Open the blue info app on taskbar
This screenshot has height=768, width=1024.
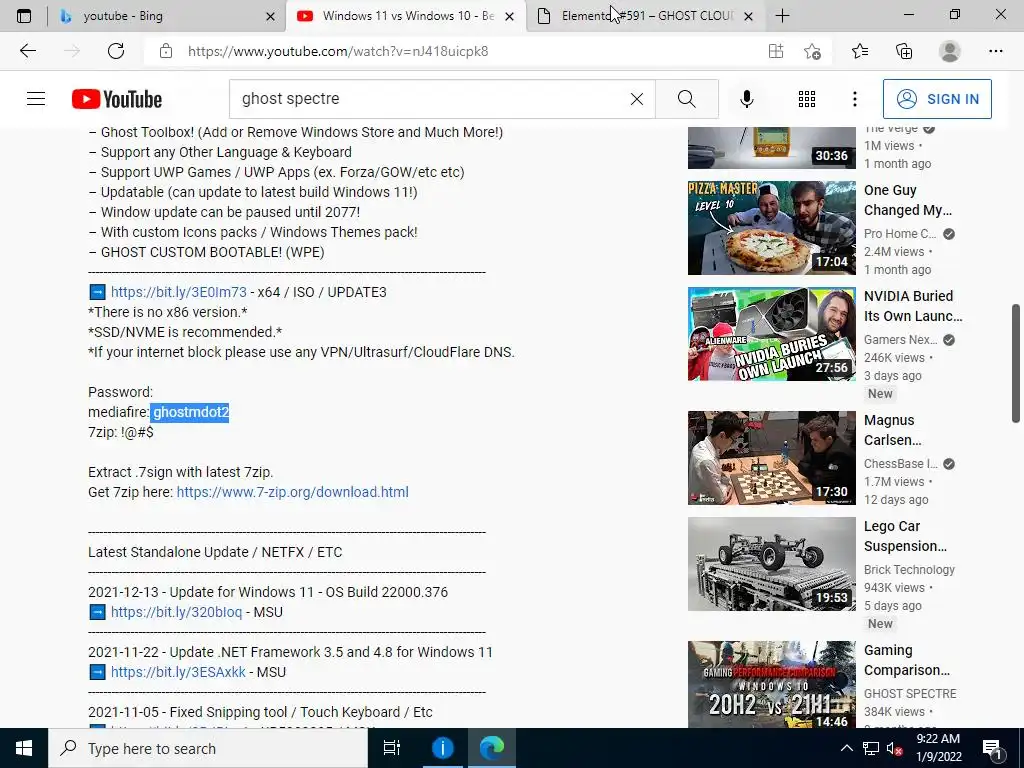pos(442,748)
